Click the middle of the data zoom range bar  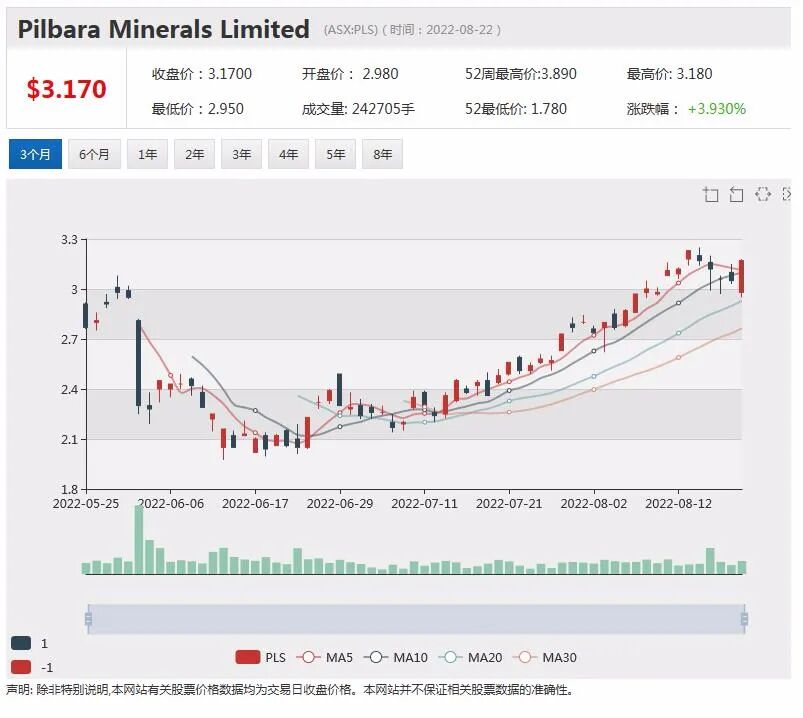point(416,619)
